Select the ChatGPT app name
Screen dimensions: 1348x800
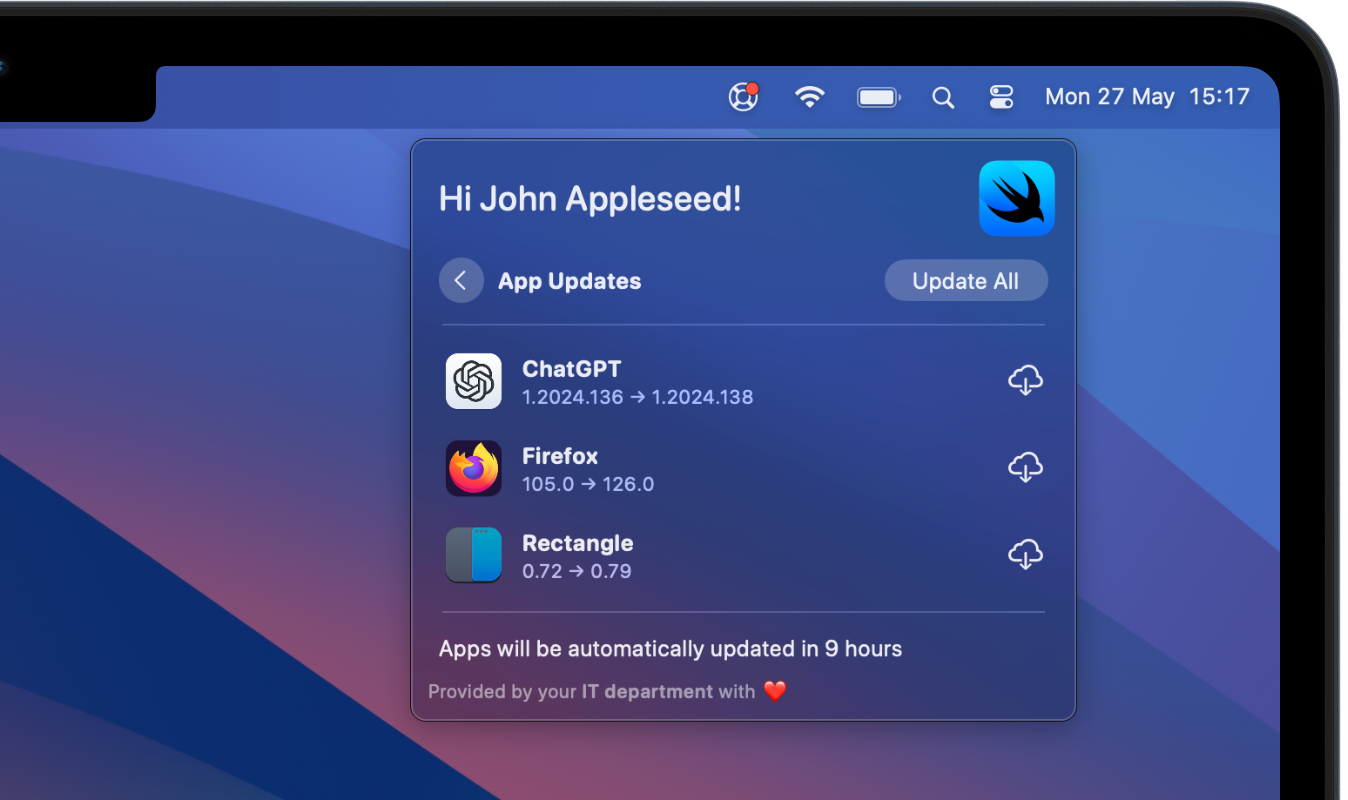tap(572, 369)
